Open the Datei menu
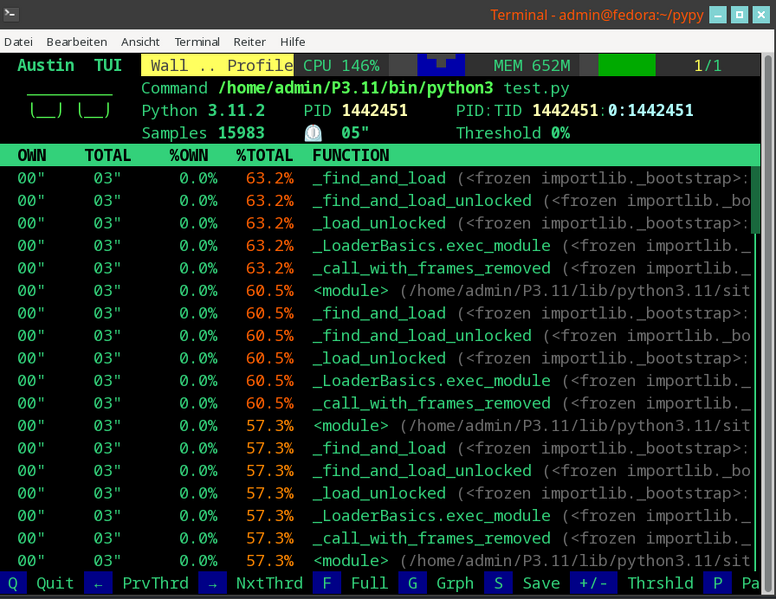Viewport: 776px width, 599px height. point(19,42)
